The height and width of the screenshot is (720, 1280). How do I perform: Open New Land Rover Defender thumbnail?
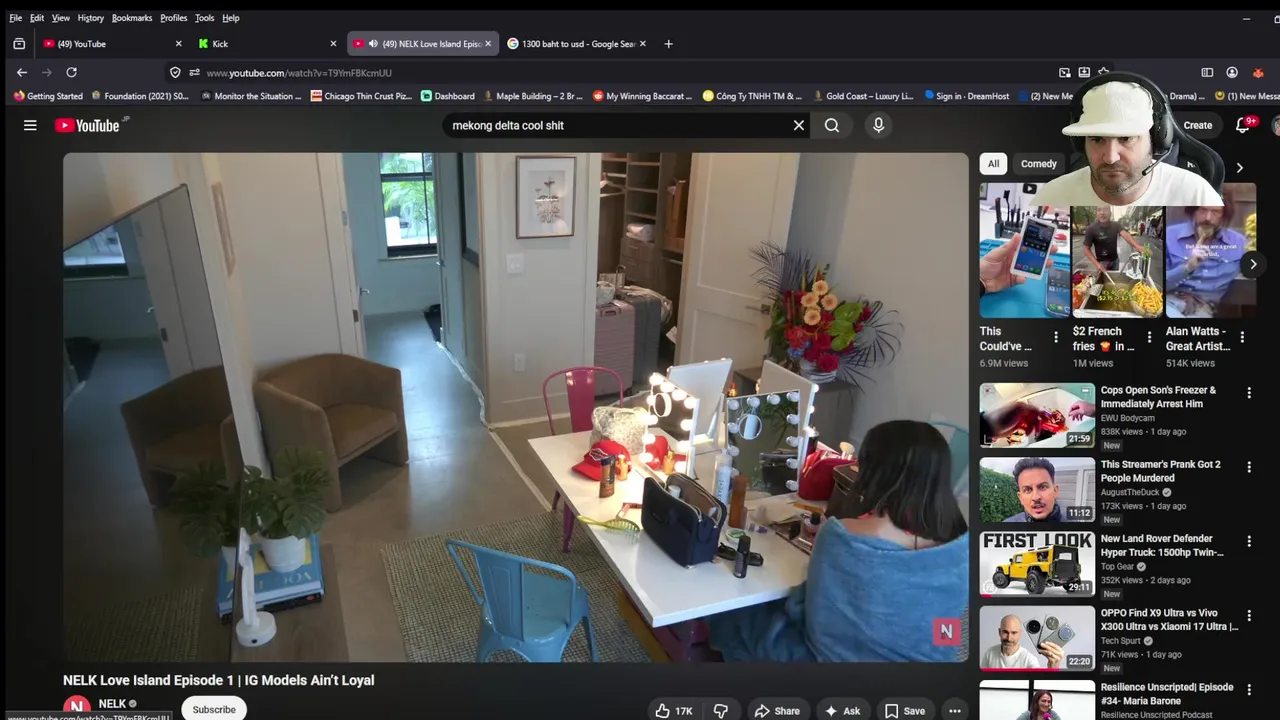pos(1037,563)
